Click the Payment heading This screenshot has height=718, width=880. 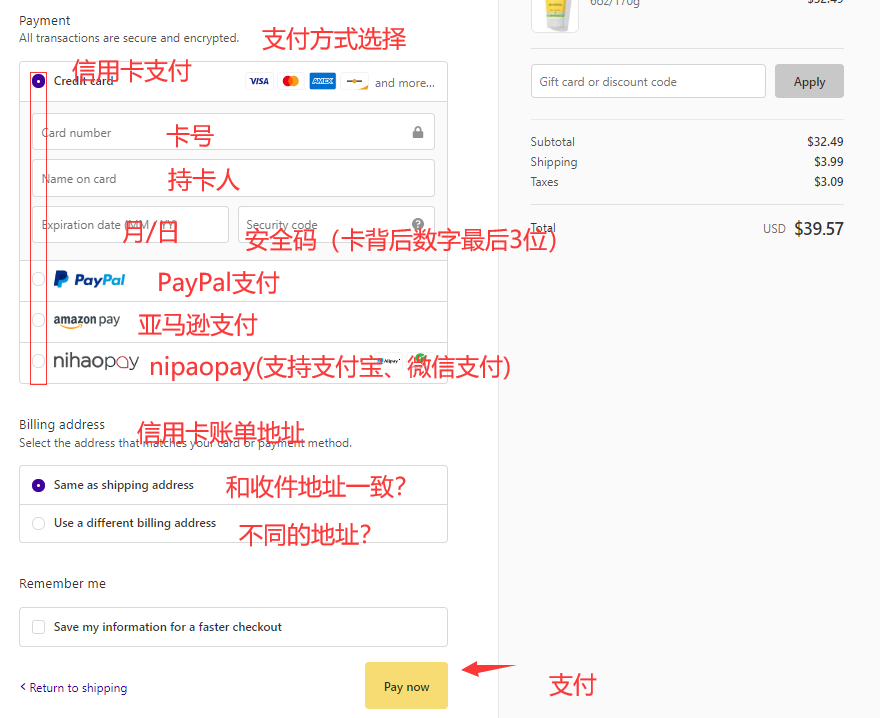point(44,21)
